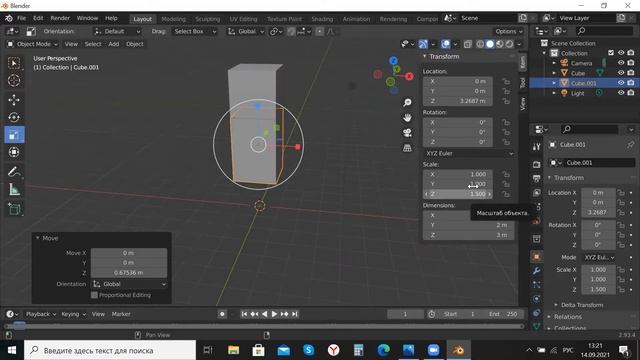Viewport: 640px width, 360px height.
Task: Click the current frame field in timeline
Action: pyautogui.click(x=405, y=314)
